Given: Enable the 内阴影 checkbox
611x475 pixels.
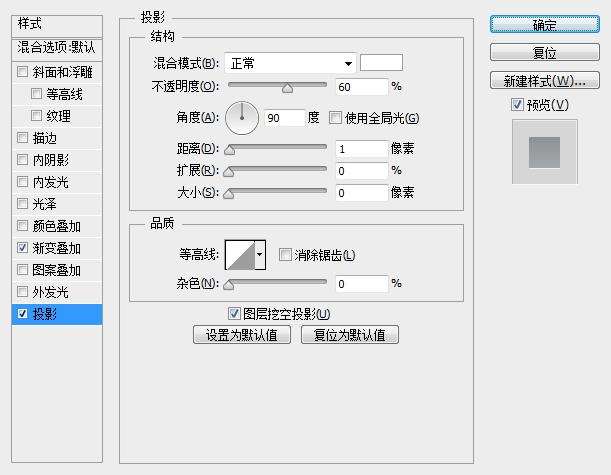Looking at the screenshot, I should tap(23, 159).
